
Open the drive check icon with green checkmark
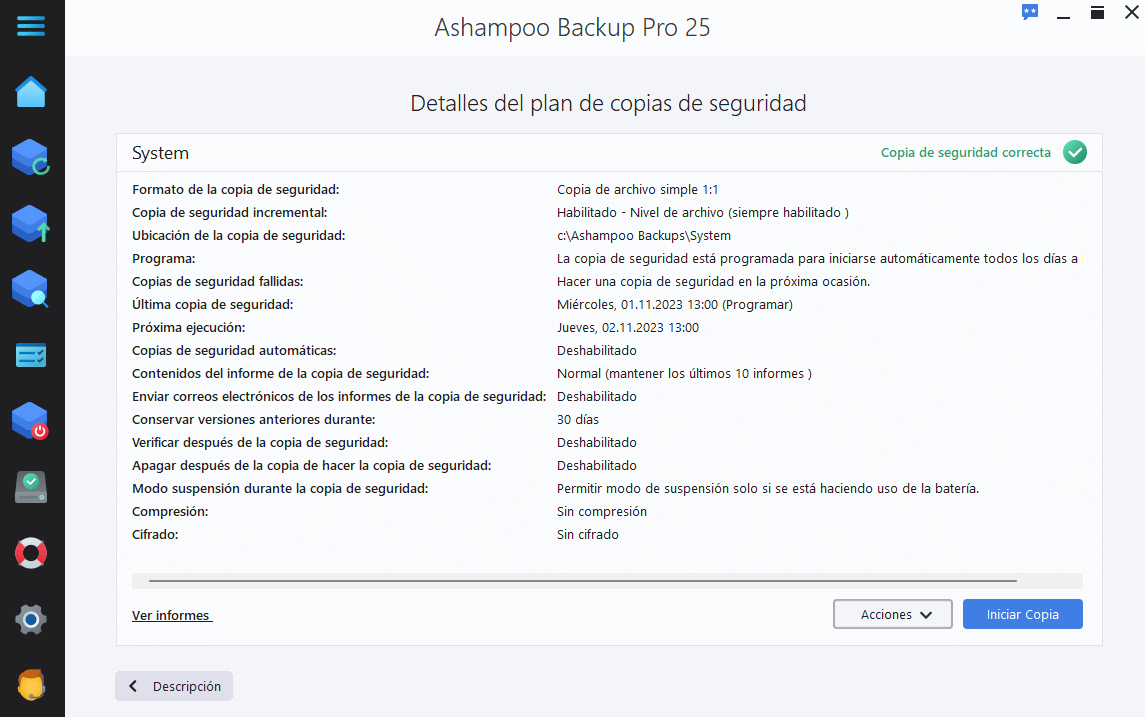click(31, 487)
